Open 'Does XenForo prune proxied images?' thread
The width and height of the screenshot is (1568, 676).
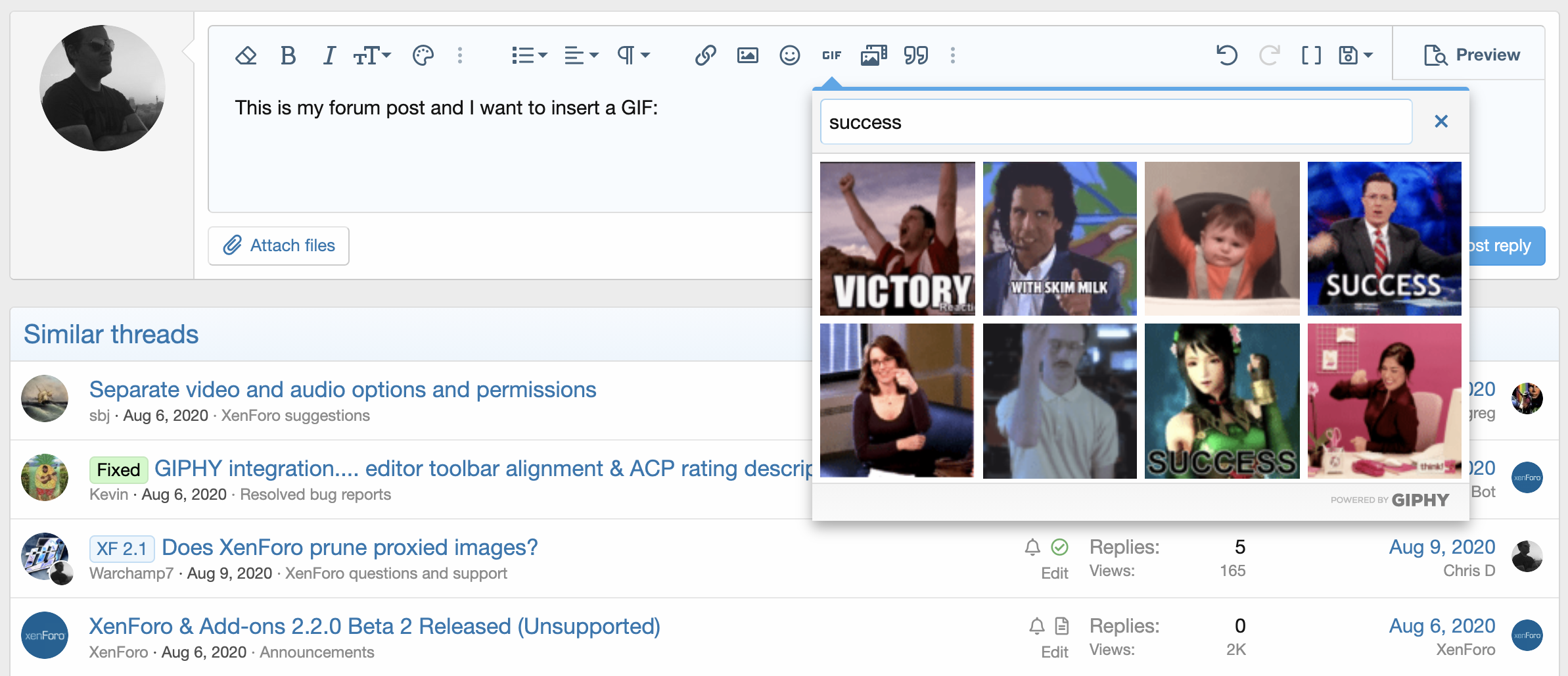coord(350,547)
